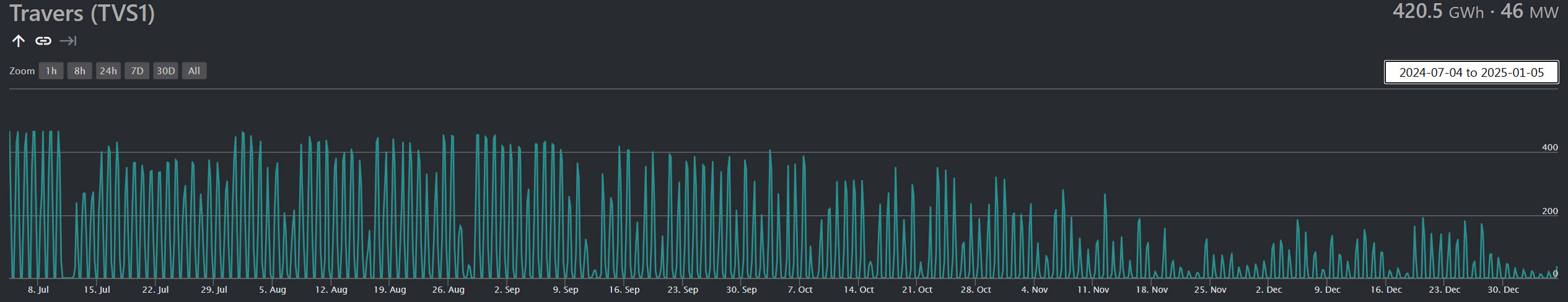
Task: Show All data in the chart
Action: [194, 71]
